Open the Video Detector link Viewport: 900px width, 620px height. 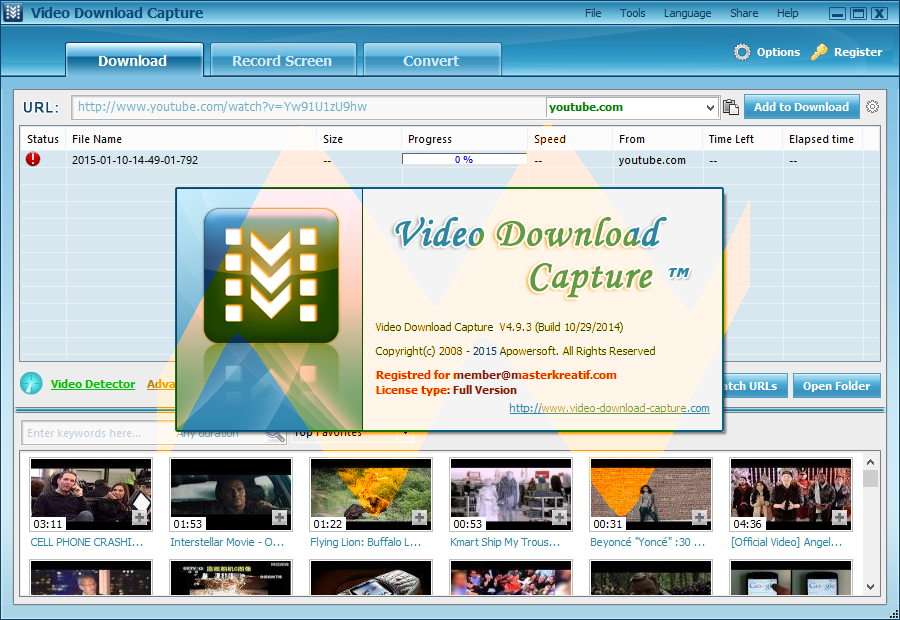[x=93, y=384]
